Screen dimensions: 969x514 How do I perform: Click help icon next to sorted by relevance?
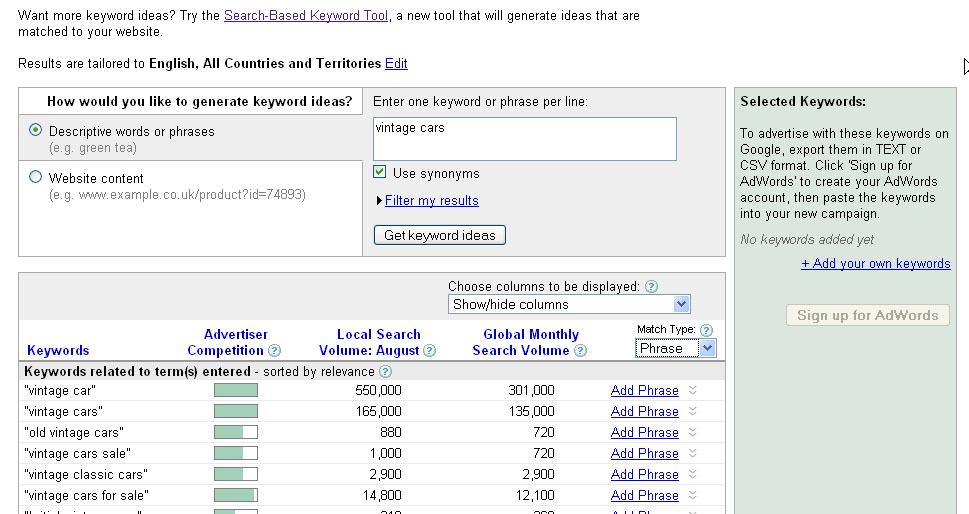[385, 372]
